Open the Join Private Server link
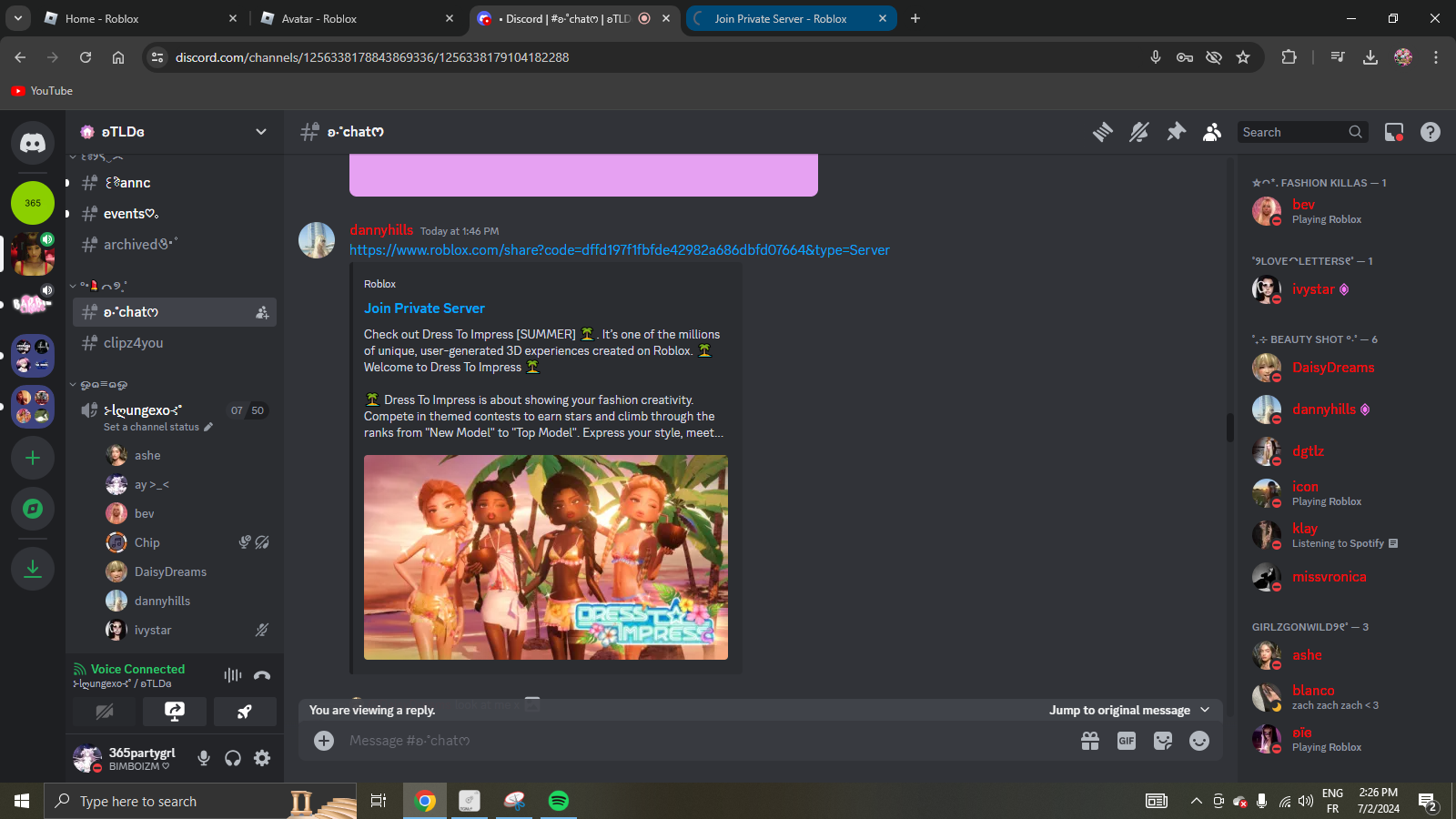The width and height of the screenshot is (1456, 819). 424,308
